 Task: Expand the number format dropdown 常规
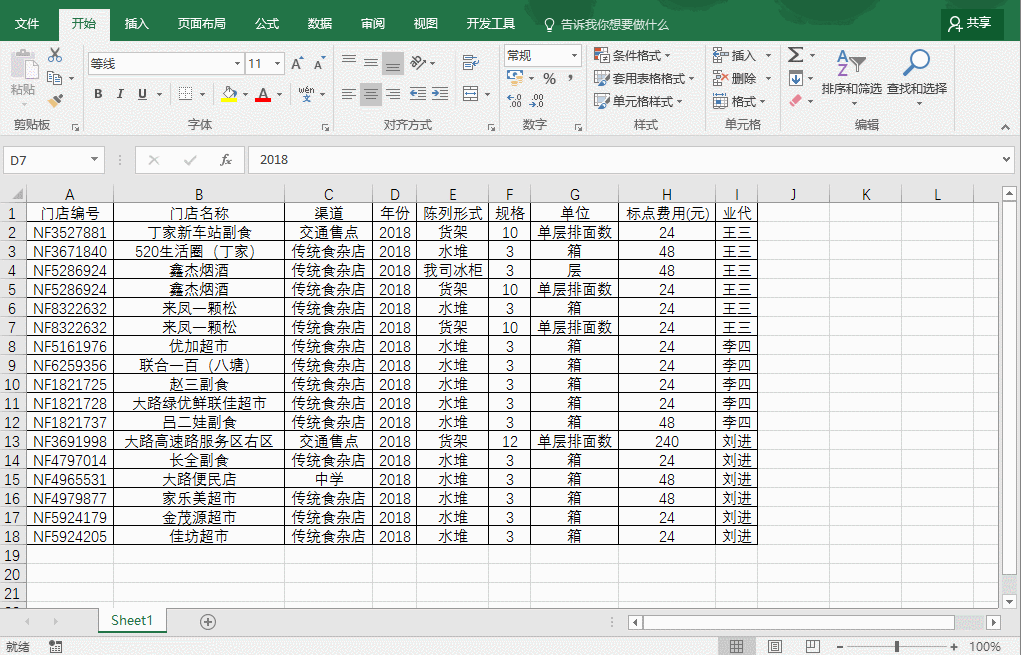click(574, 56)
